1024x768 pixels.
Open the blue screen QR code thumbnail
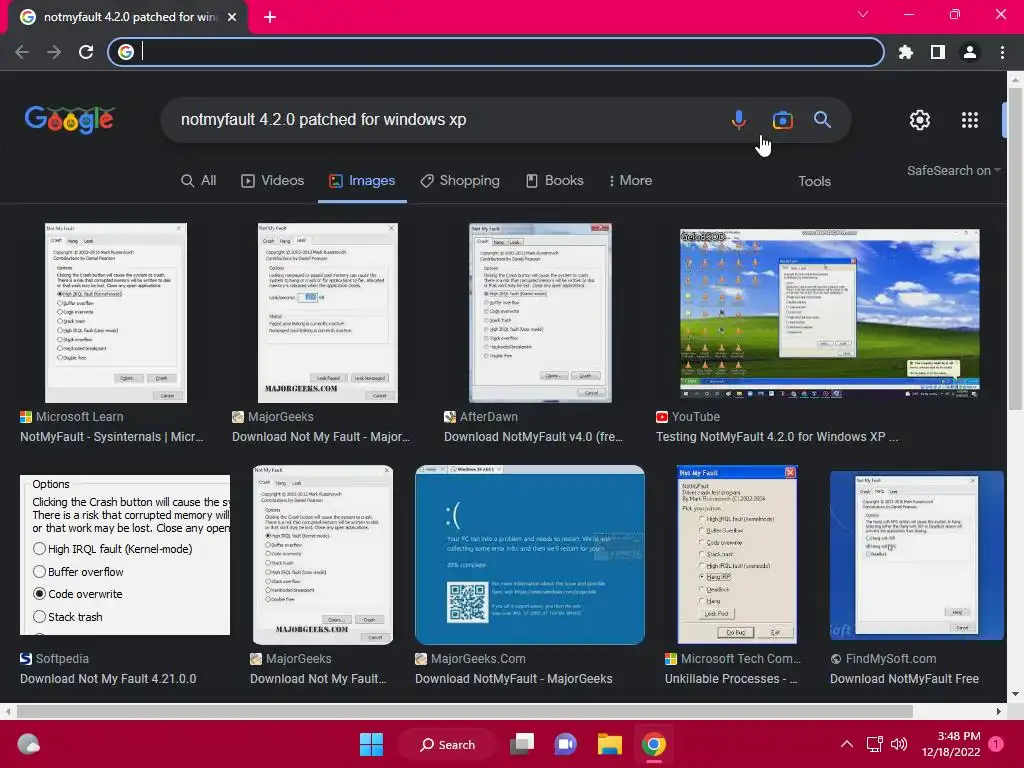[530, 555]
